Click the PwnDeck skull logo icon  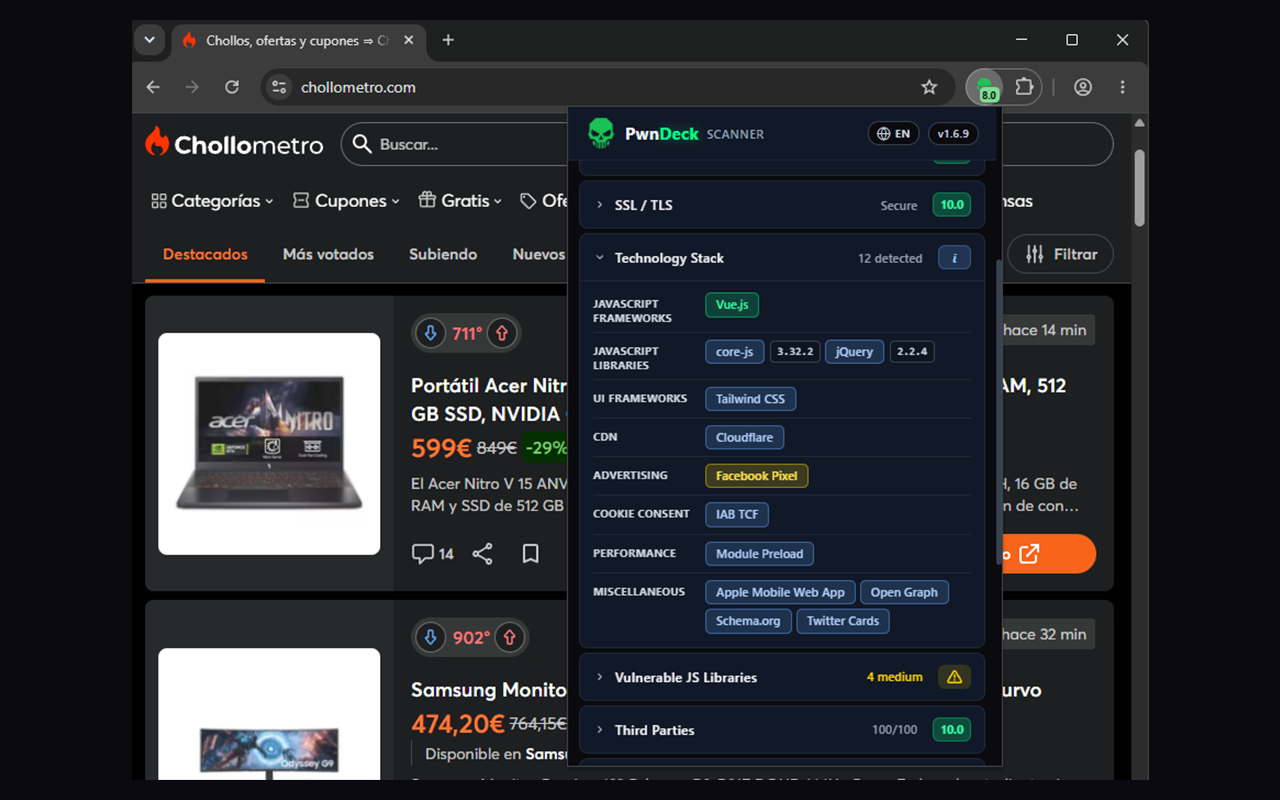tap(600, 133)
